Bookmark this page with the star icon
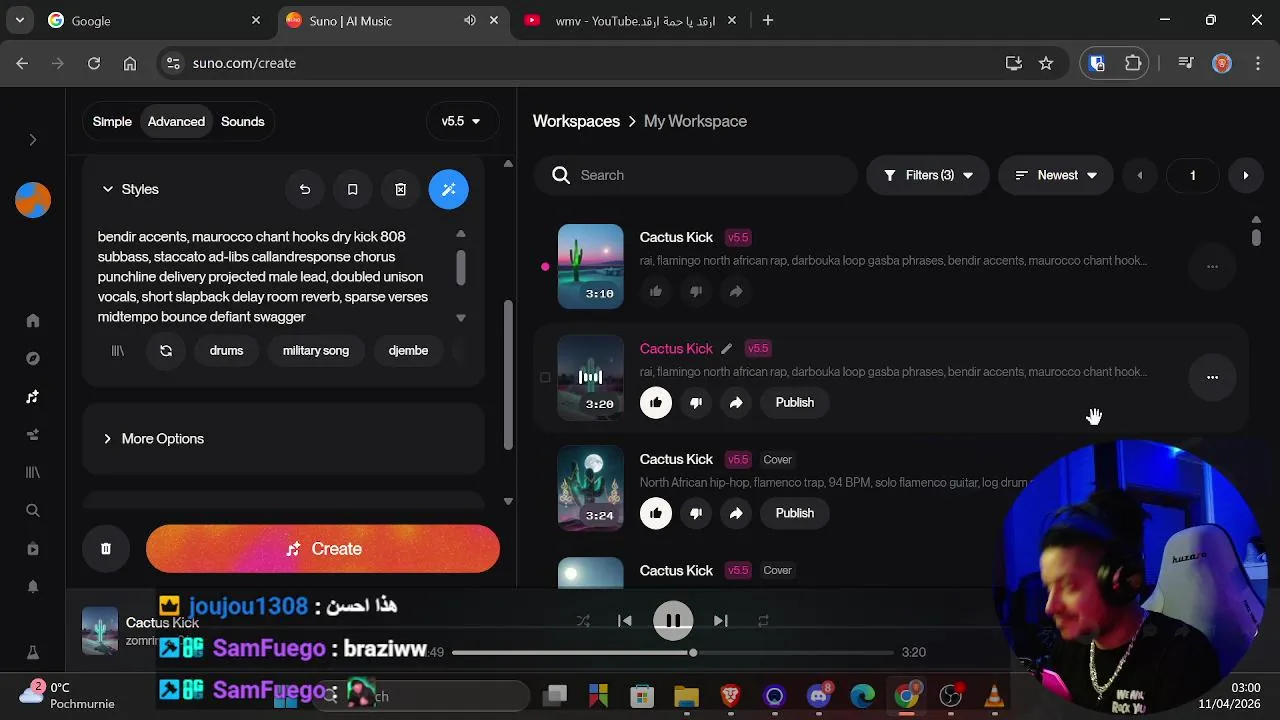The width and height of the screenshot is (1280, 720). (1046, 63)
